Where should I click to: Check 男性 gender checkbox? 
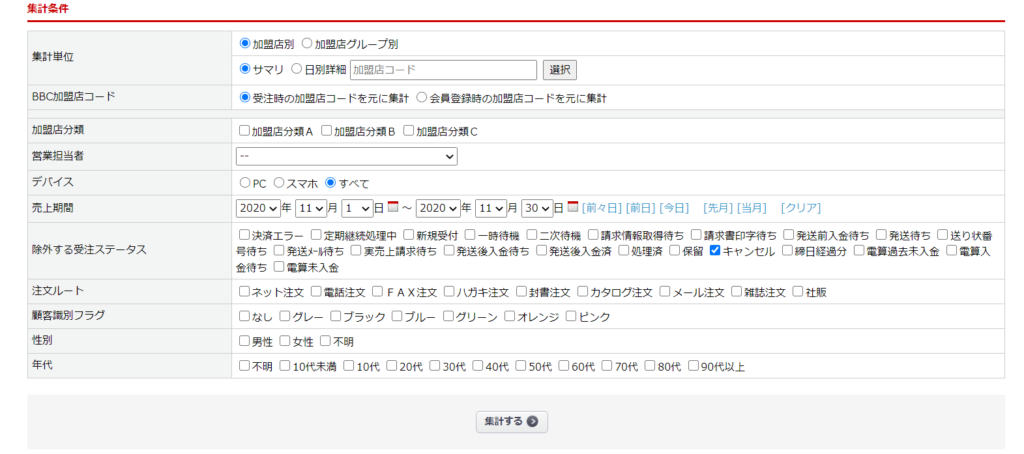(244, 340)
